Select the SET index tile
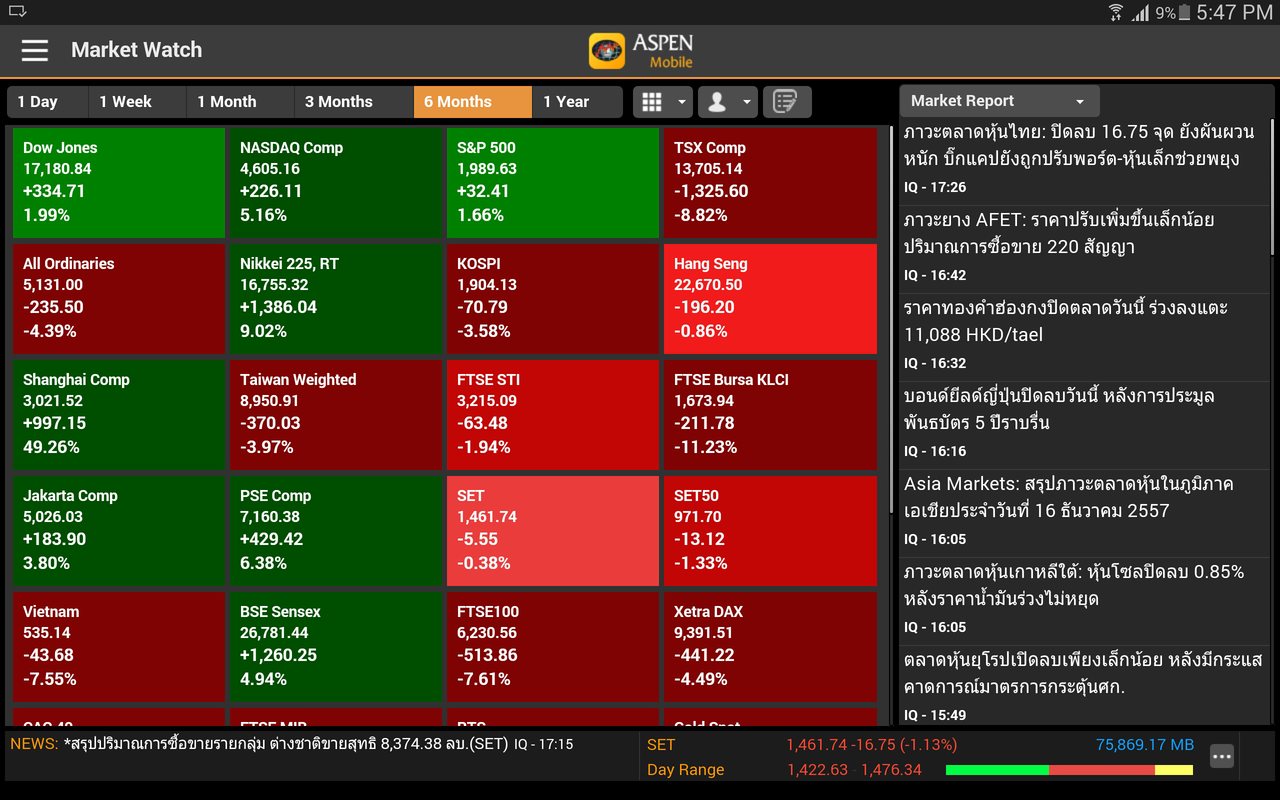1280x800 pixels. [x=553, y=530]
